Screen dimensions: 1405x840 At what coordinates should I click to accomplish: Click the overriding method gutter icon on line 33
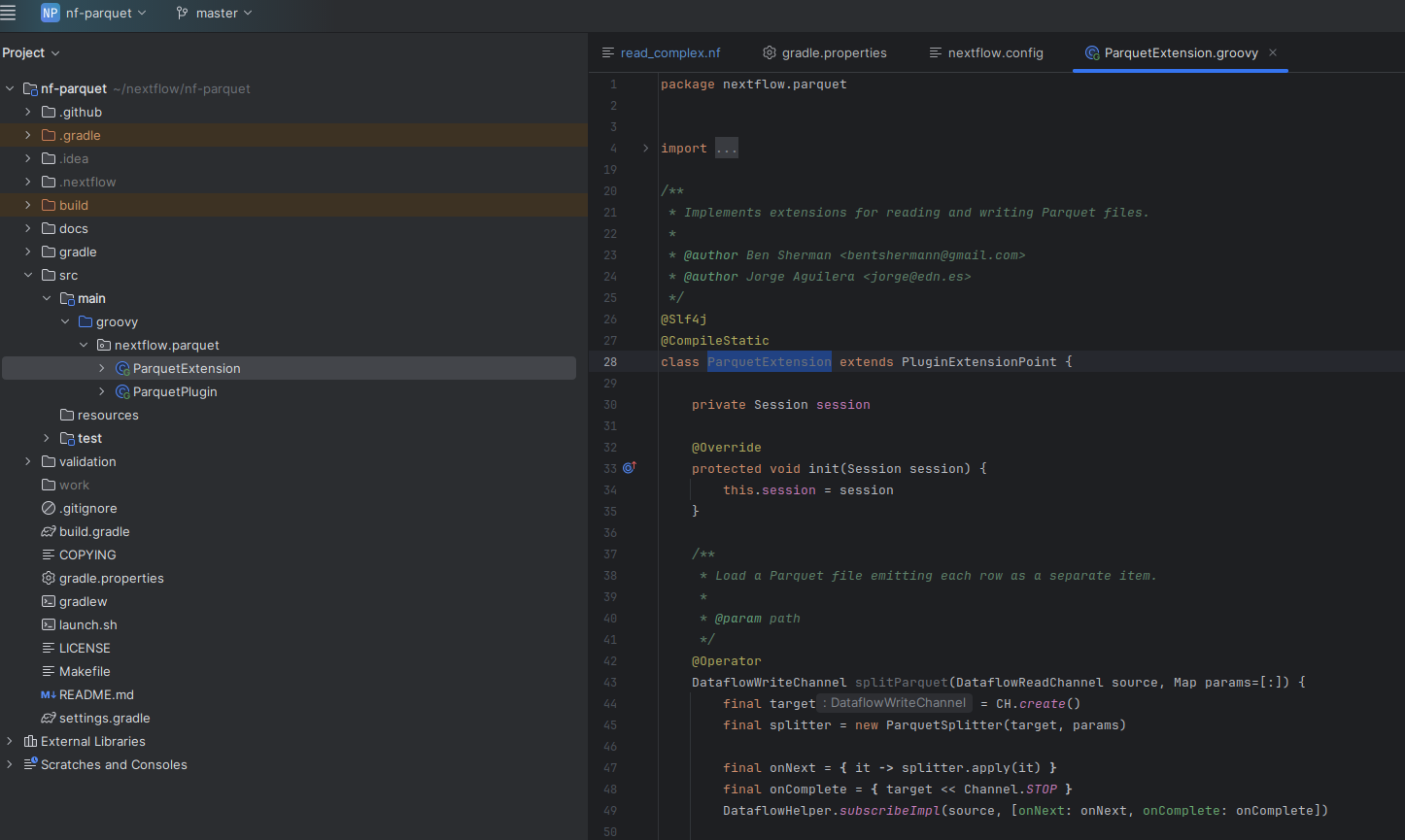[x=629, y=467]
